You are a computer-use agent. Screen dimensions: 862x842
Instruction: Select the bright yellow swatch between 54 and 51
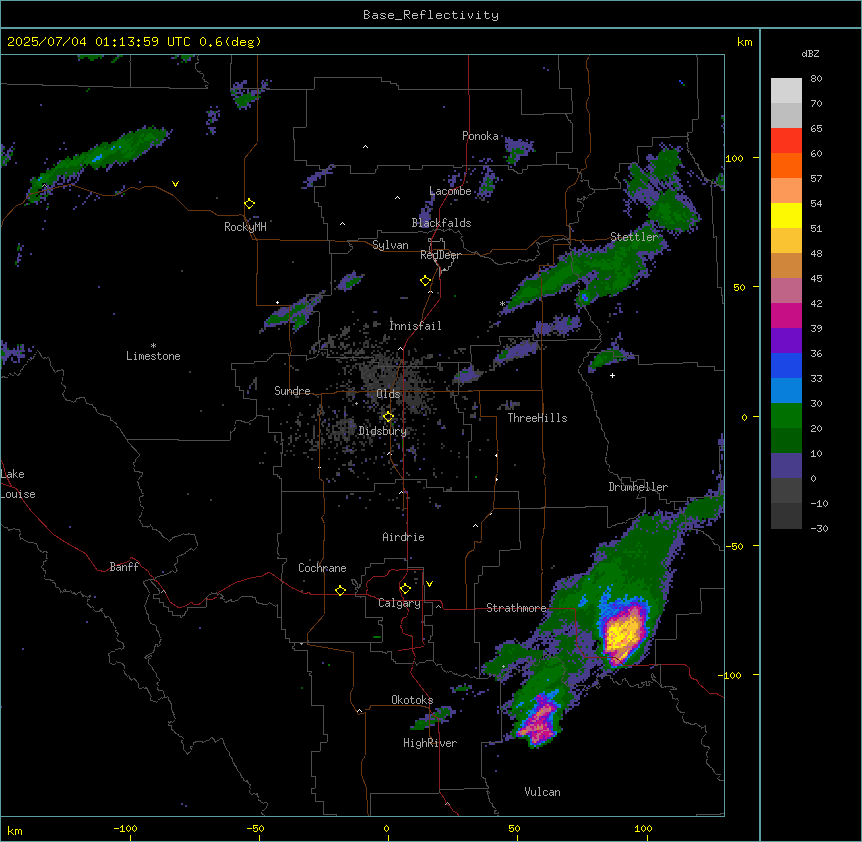coord(786,215)
